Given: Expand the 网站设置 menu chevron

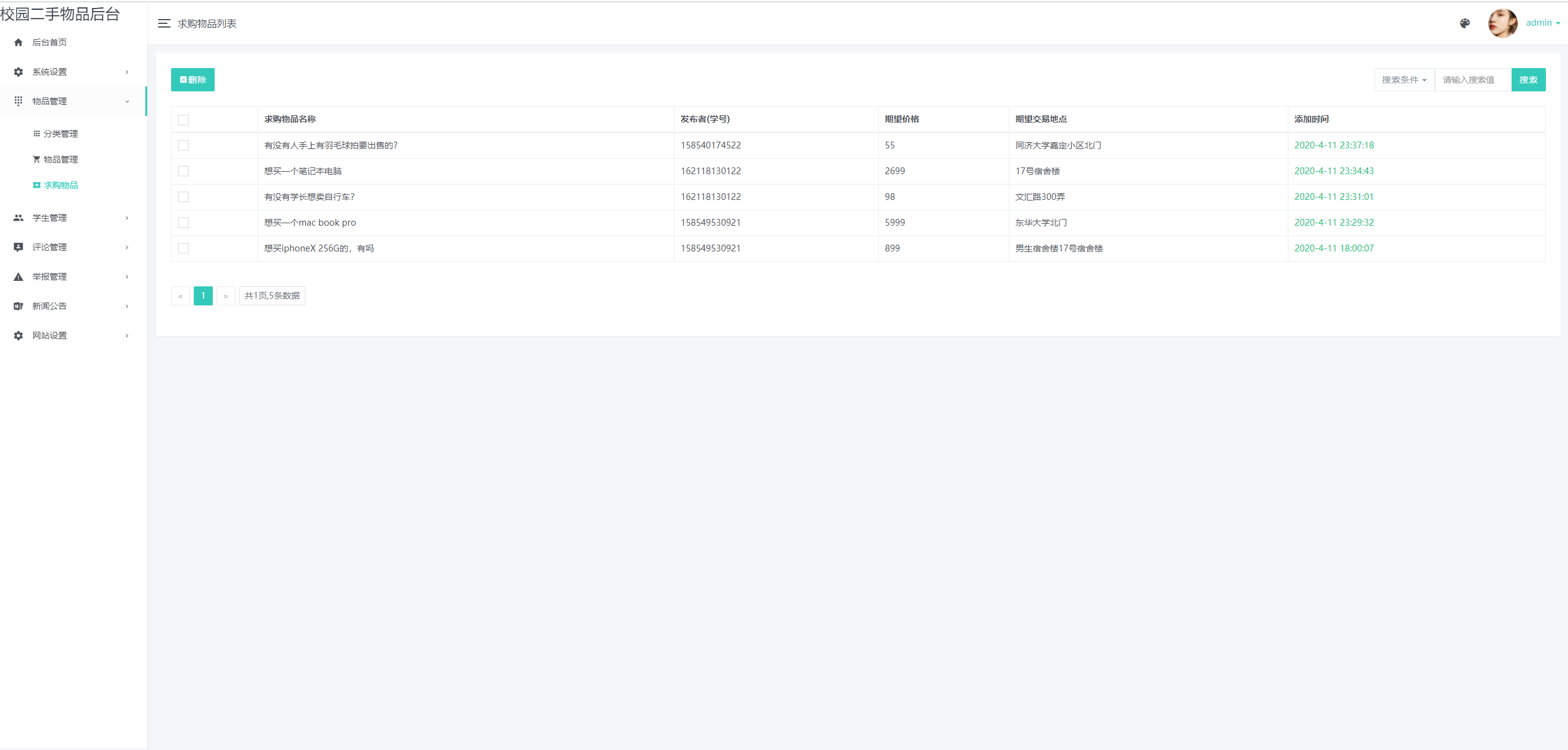Looking at the screenshot, I should pyautogui.click(x=127, y=335).
